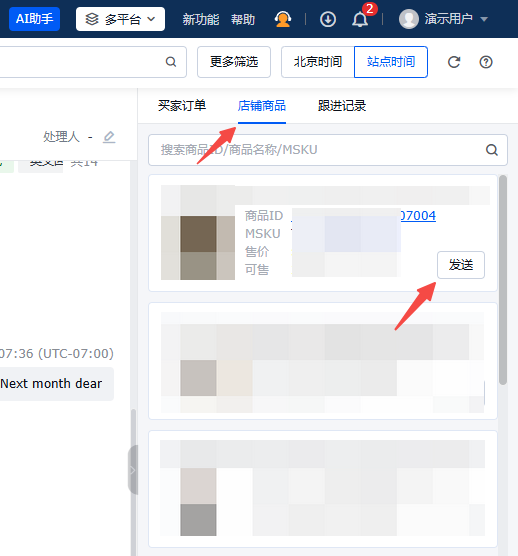This screenshot has width=518, height=556.
Task: Switch to 站点时间
Action: click(391, 62)
